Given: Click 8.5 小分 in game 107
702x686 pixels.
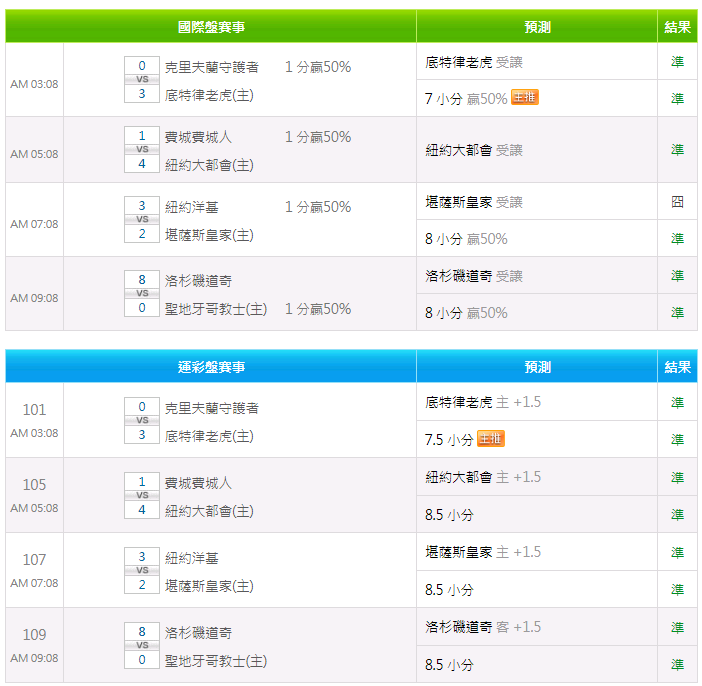Looking at the screenshot, I should (x=449, y=590).
